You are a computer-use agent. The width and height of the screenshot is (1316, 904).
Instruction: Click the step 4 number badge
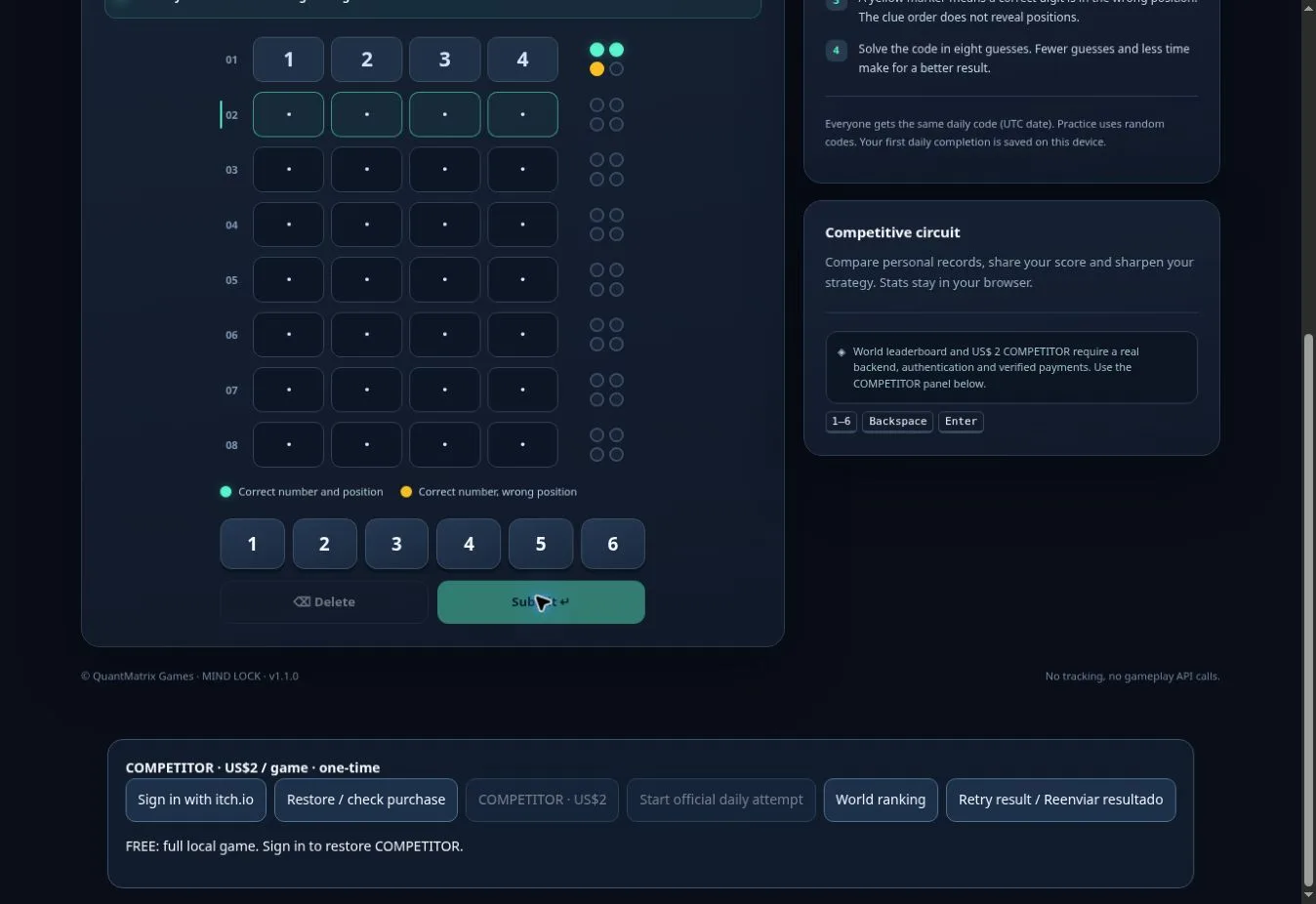point(836,50)
